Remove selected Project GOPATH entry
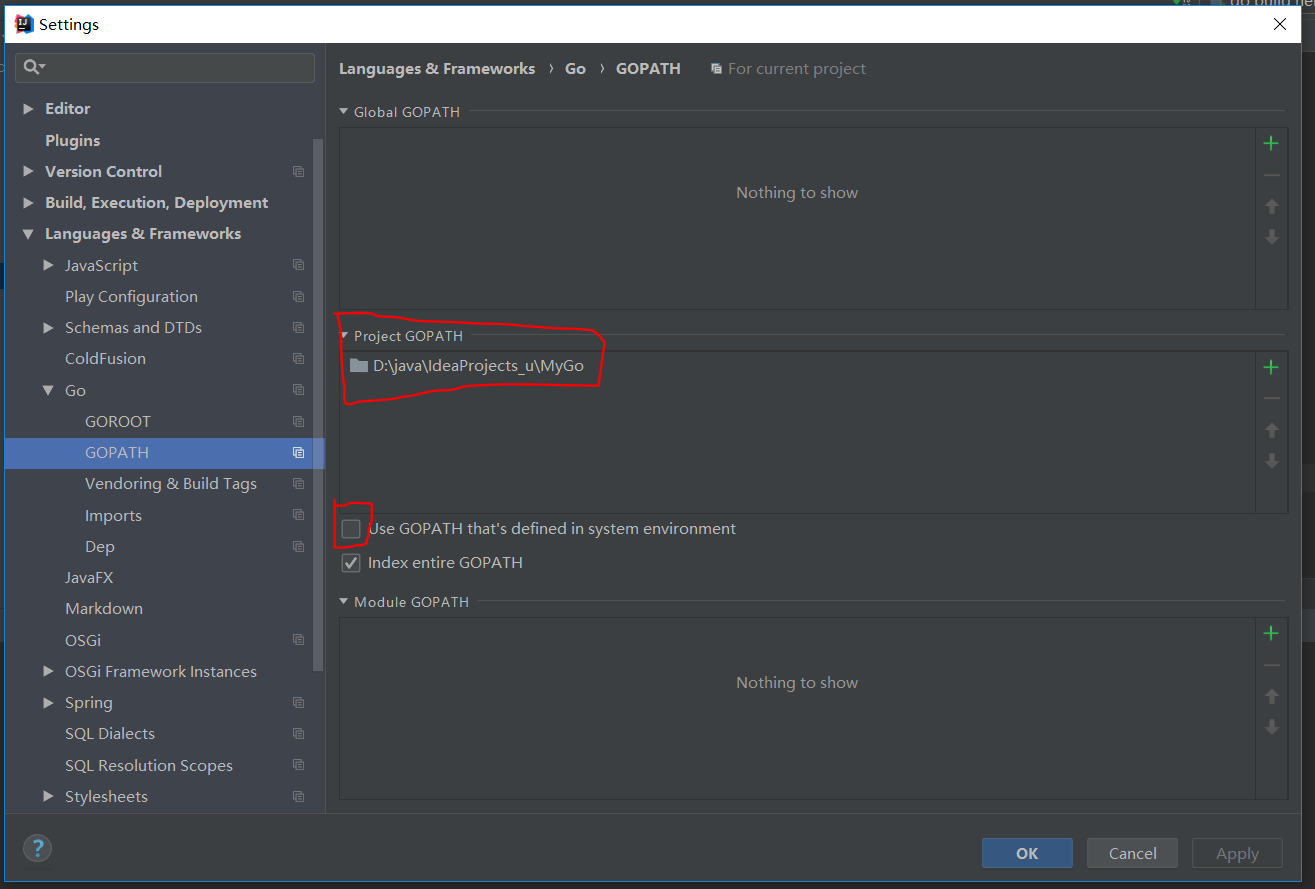 [x=1271, y=399]
